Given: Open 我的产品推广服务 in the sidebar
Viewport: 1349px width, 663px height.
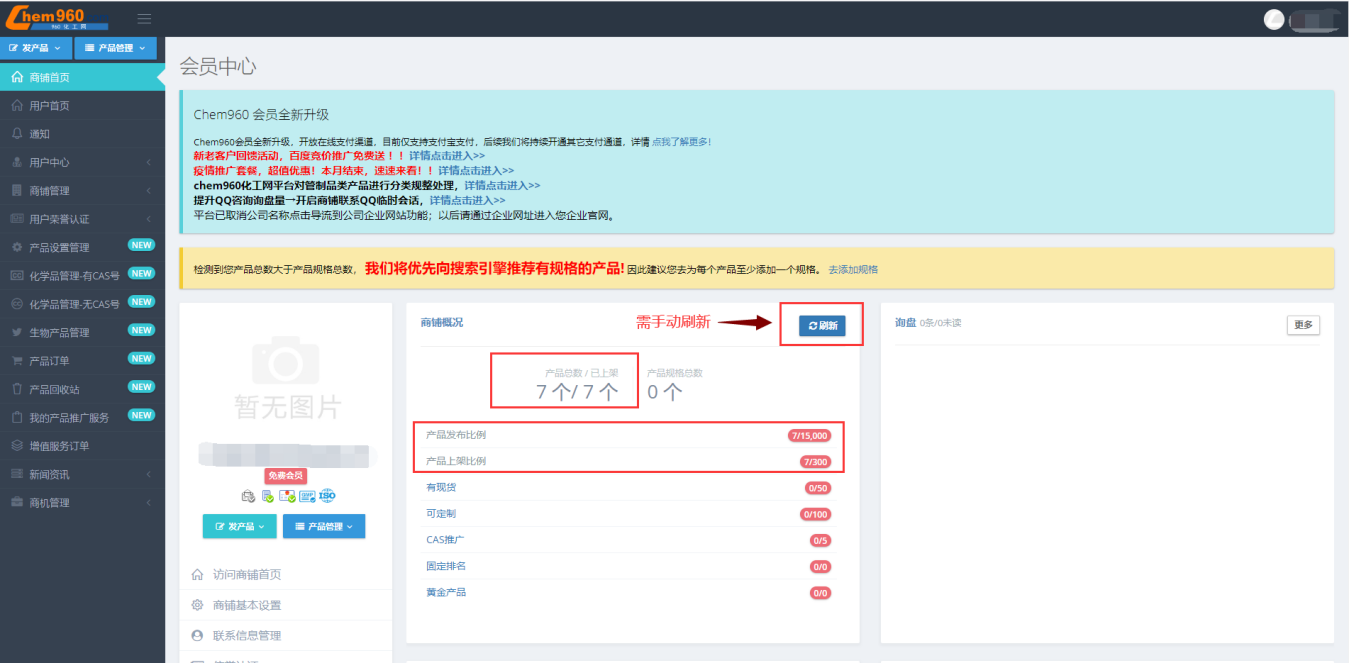Looking at the screenshot, I should (x=82, y=417).
